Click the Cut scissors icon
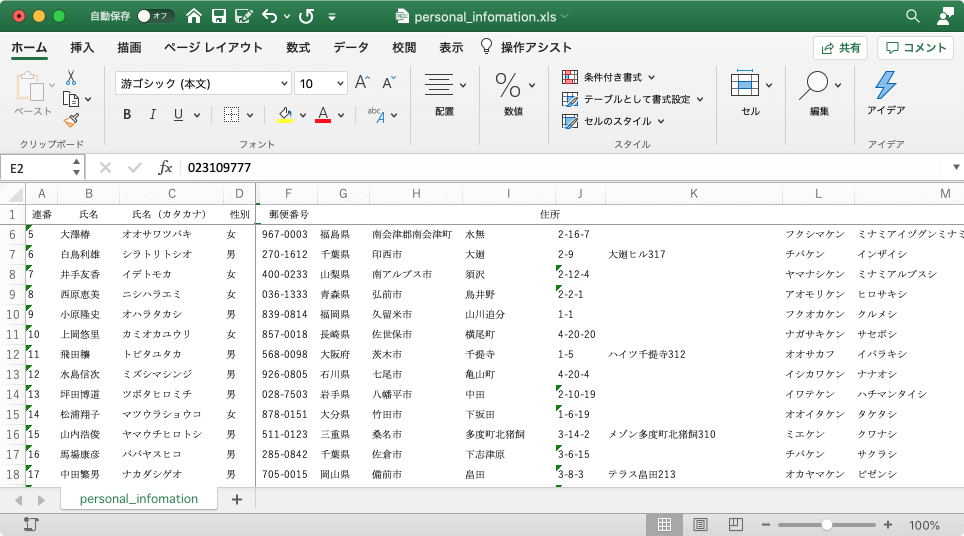964x536 pixels. pos(71,77)
